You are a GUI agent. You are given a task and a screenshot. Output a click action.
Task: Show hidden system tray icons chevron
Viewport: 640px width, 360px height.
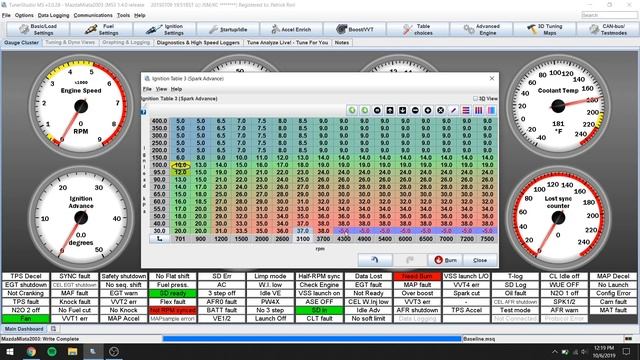(554, 351)
